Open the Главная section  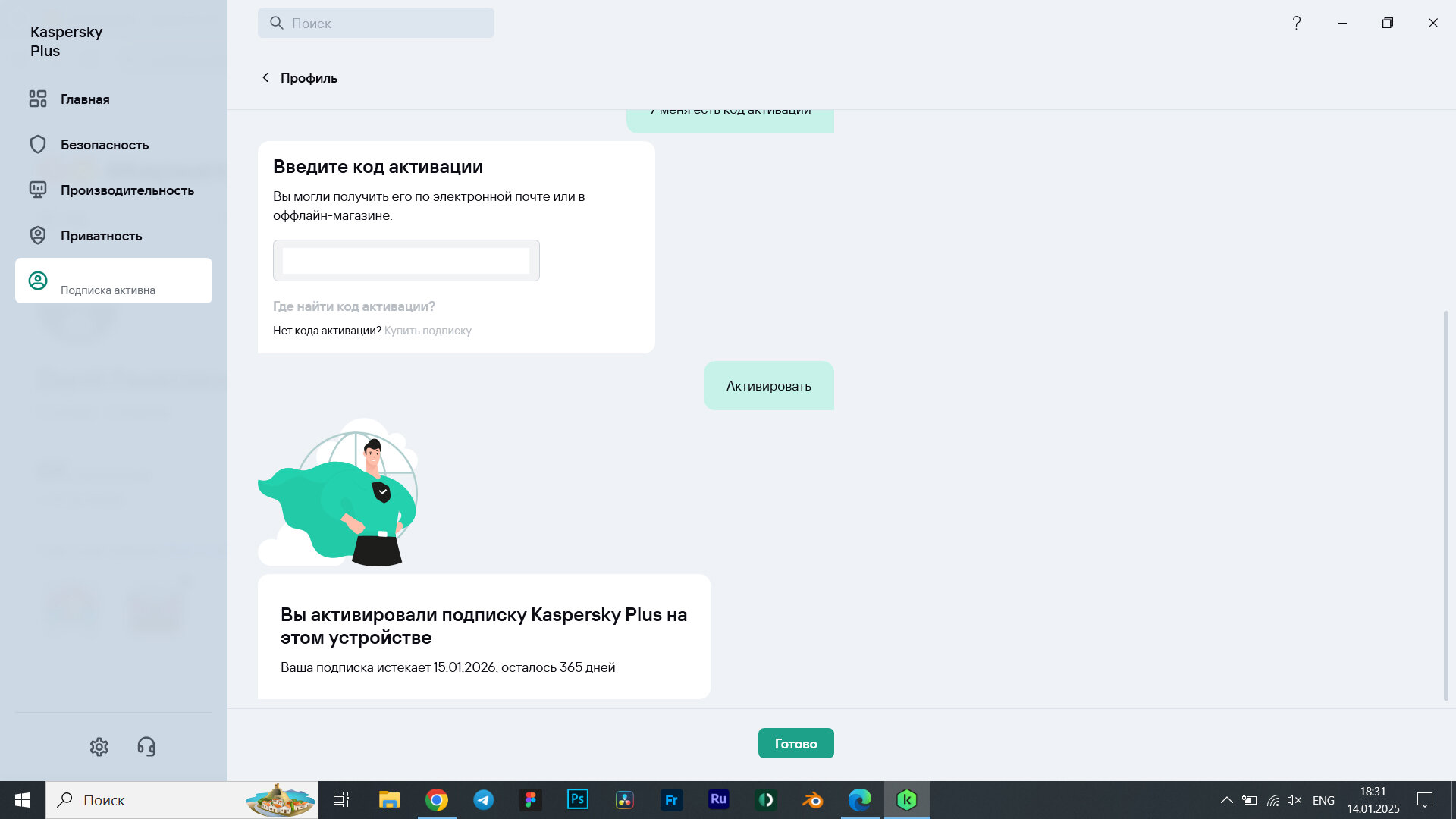(x=85, y=99)
